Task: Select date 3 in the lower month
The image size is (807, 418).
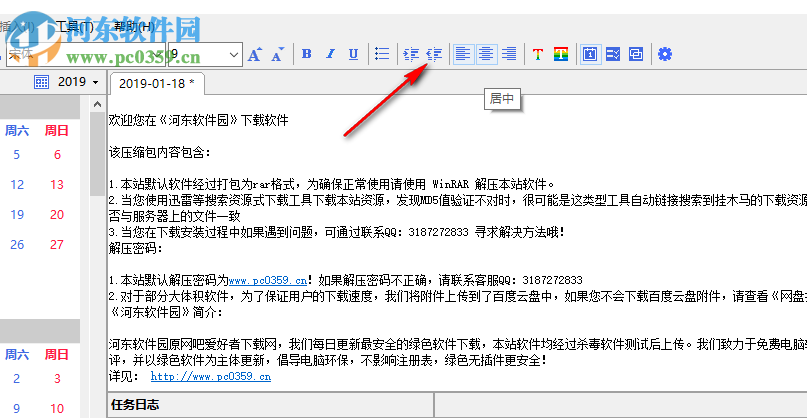Action: [x=57, y=379]
